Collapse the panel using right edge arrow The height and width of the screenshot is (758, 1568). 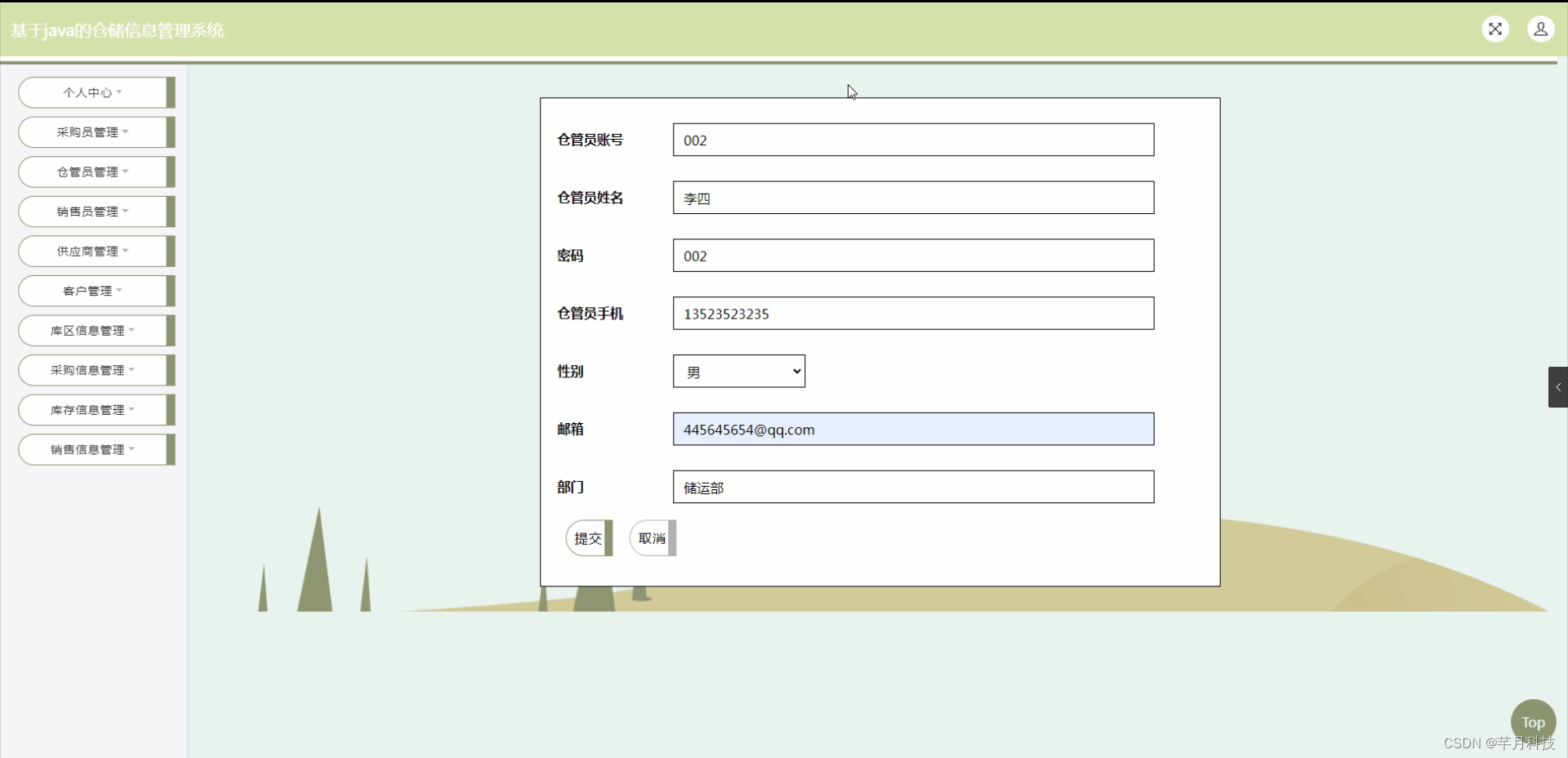click(1558, 387)
